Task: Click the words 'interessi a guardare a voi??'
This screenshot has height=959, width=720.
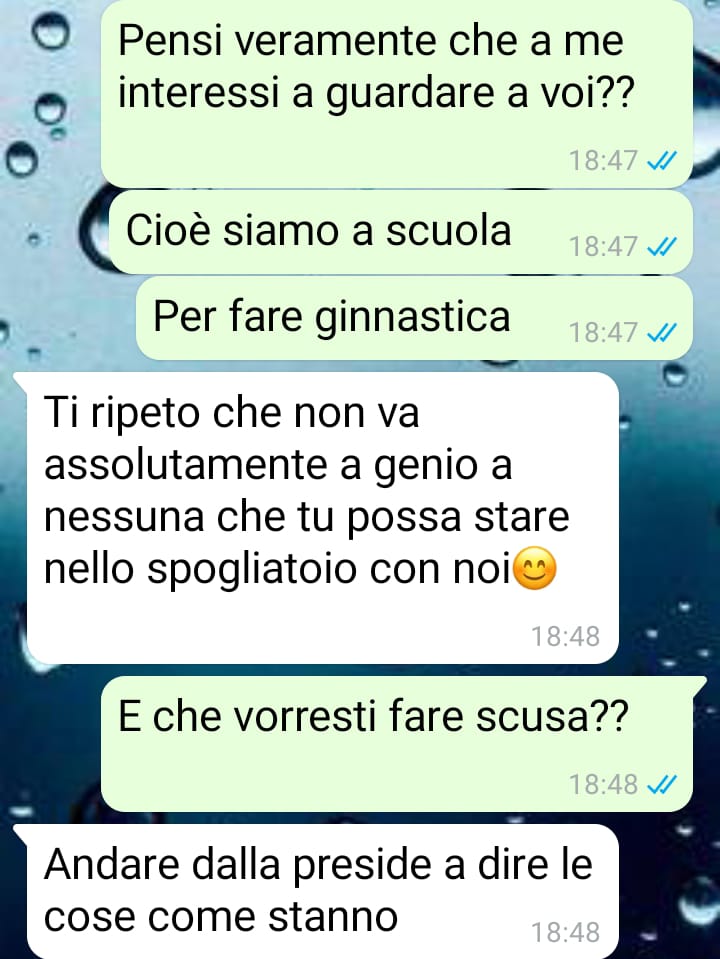Action: (x=374, y=95)
